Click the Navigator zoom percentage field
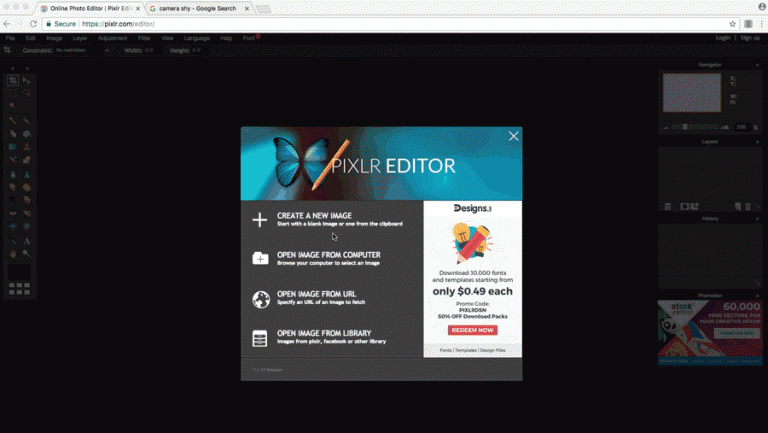This screenshot has width=768, height=433. (x=742, y=127)
